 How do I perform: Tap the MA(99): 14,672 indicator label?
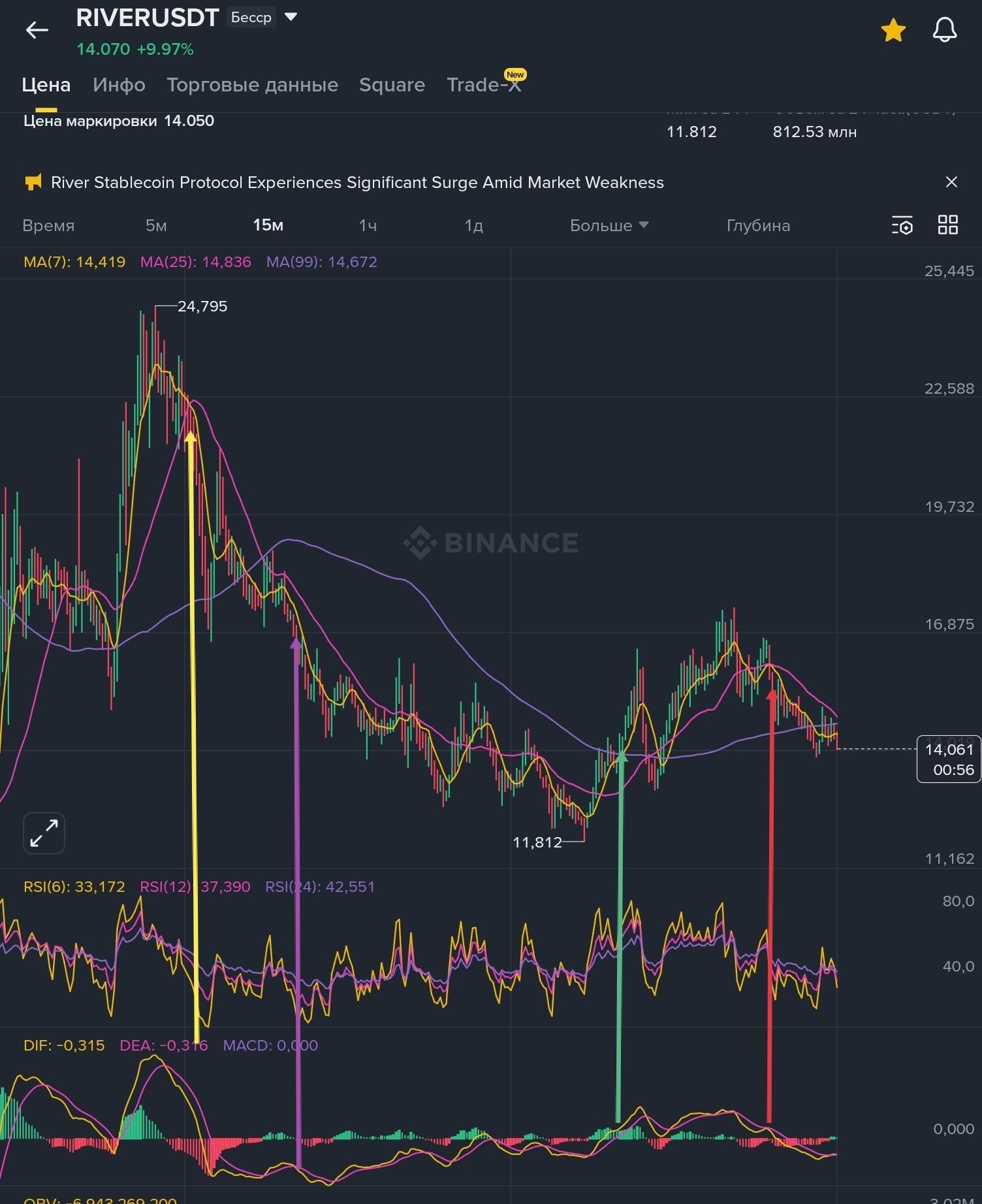pyautogui.click(x=322, y=262)
